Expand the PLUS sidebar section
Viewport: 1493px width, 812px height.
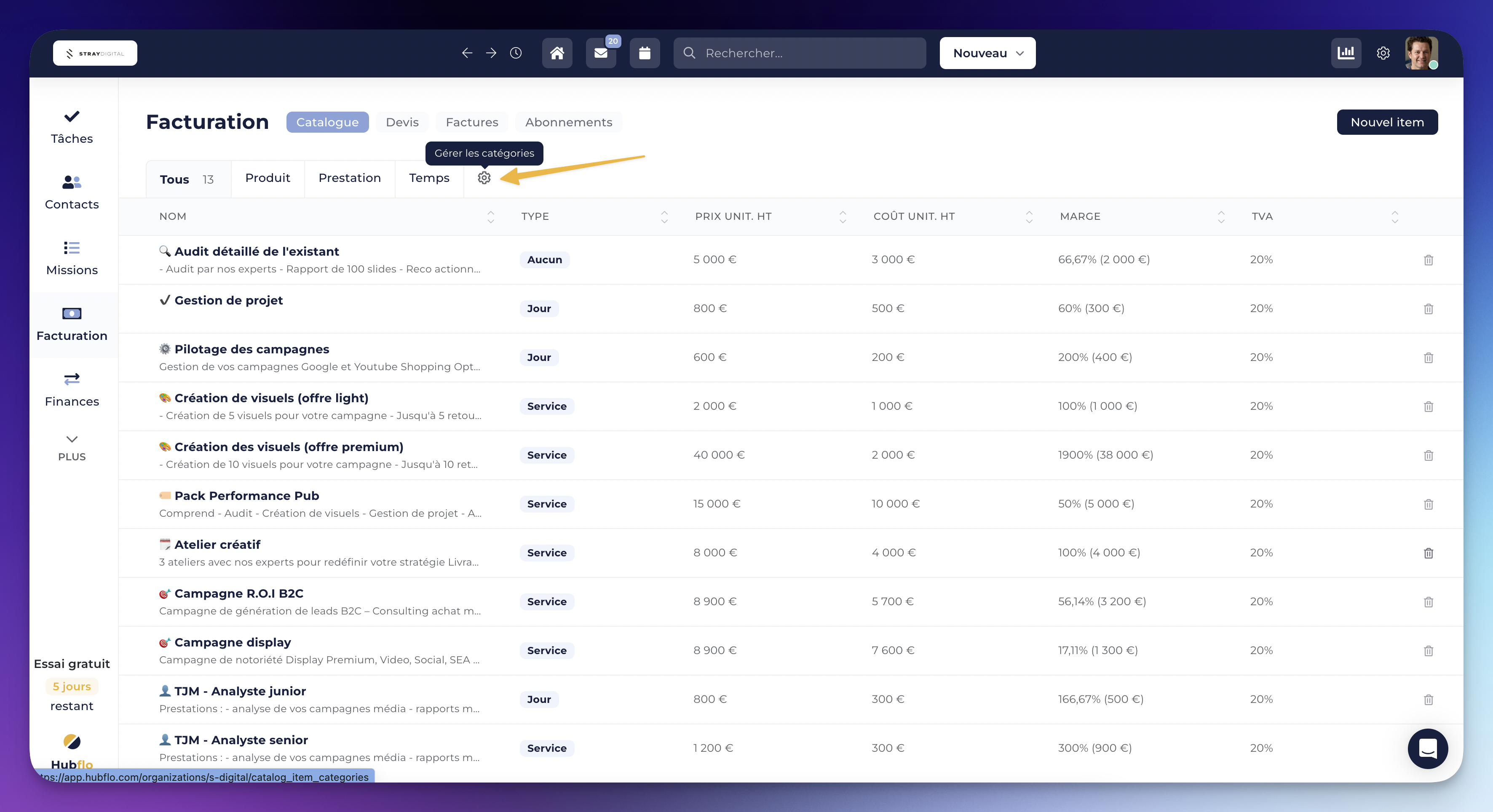(72, 448)
